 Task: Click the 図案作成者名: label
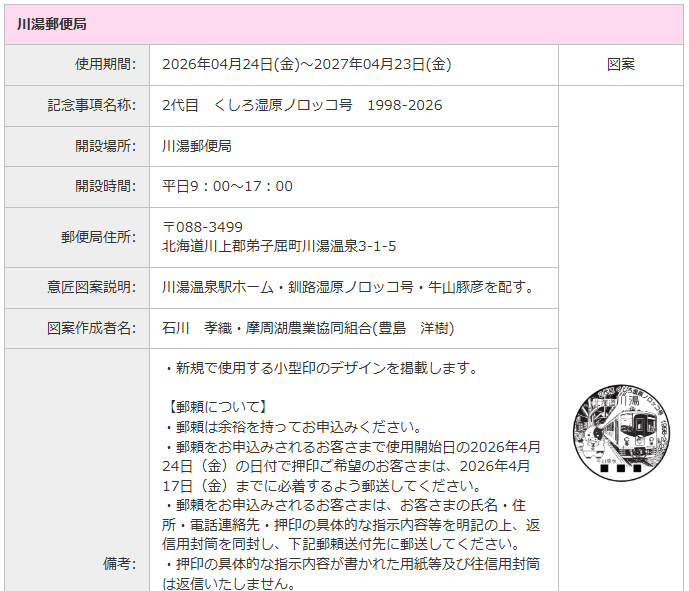point(92,328)
